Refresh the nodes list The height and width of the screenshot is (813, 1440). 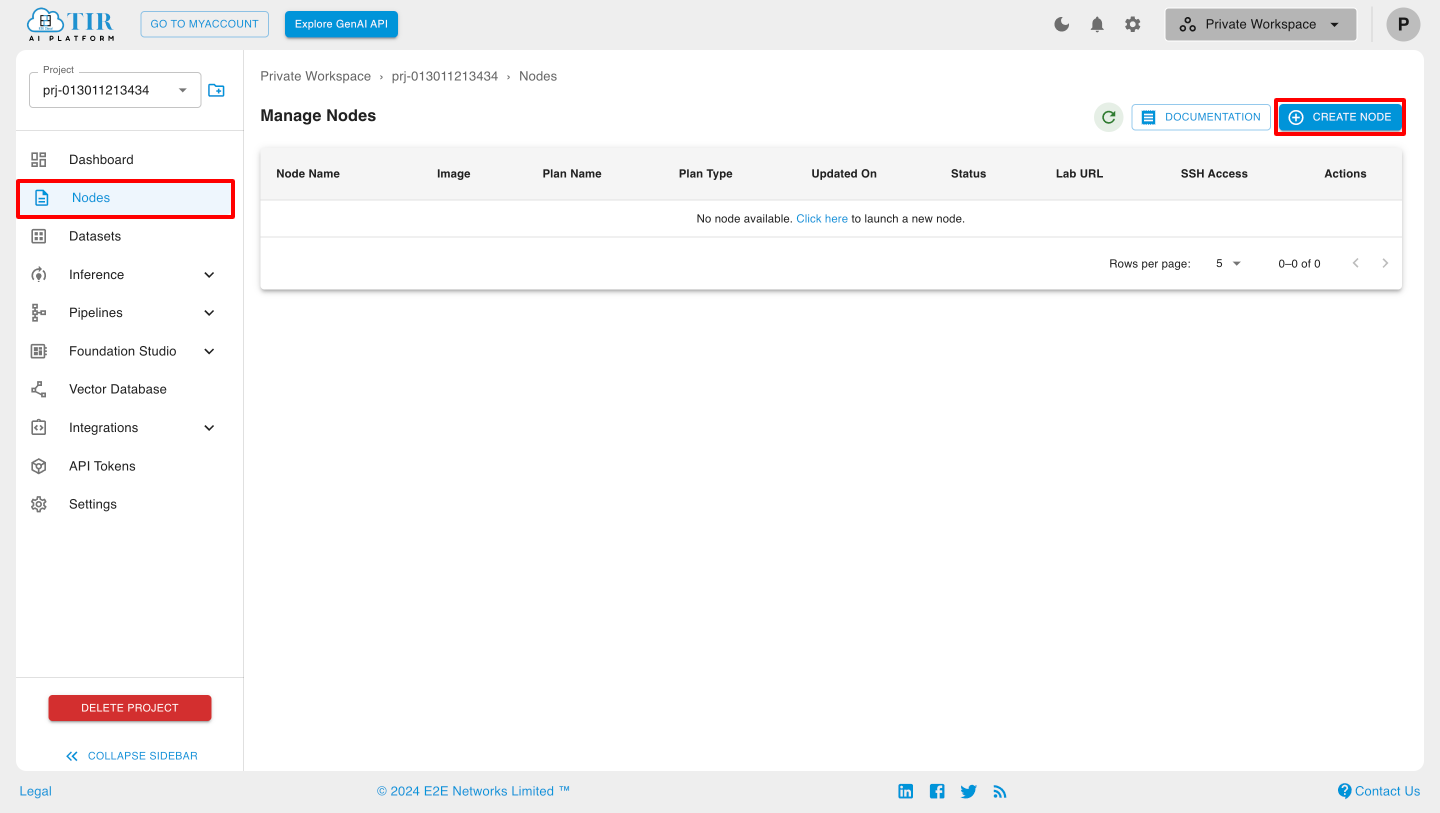(1108, 117)
